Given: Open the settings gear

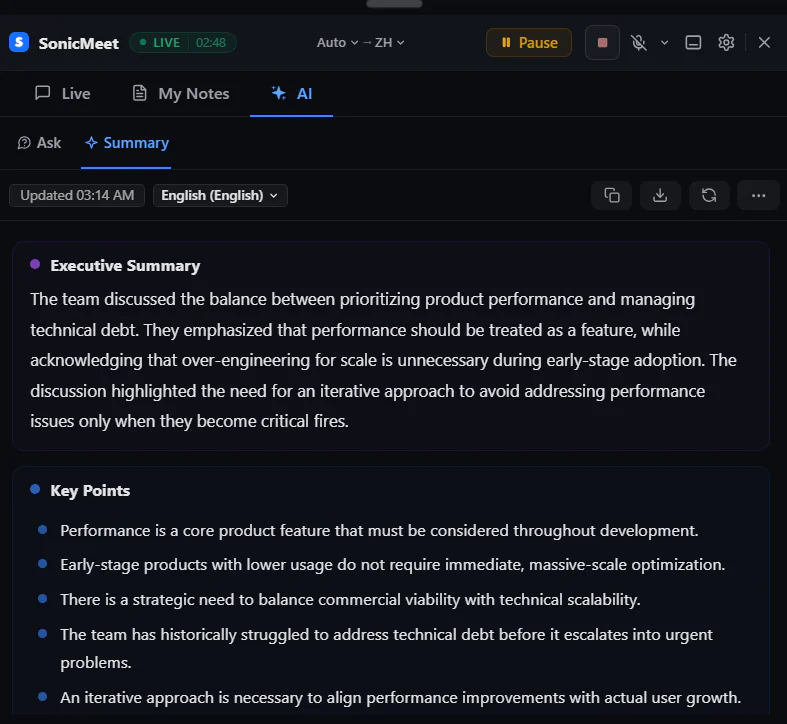Looking at the screenshot, I should [726, 43].
